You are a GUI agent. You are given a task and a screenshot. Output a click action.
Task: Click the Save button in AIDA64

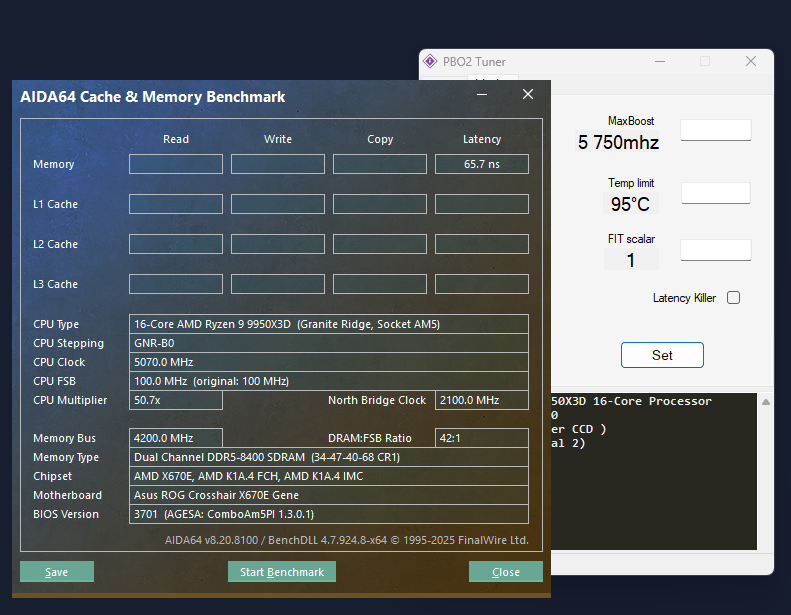point(56,572)
